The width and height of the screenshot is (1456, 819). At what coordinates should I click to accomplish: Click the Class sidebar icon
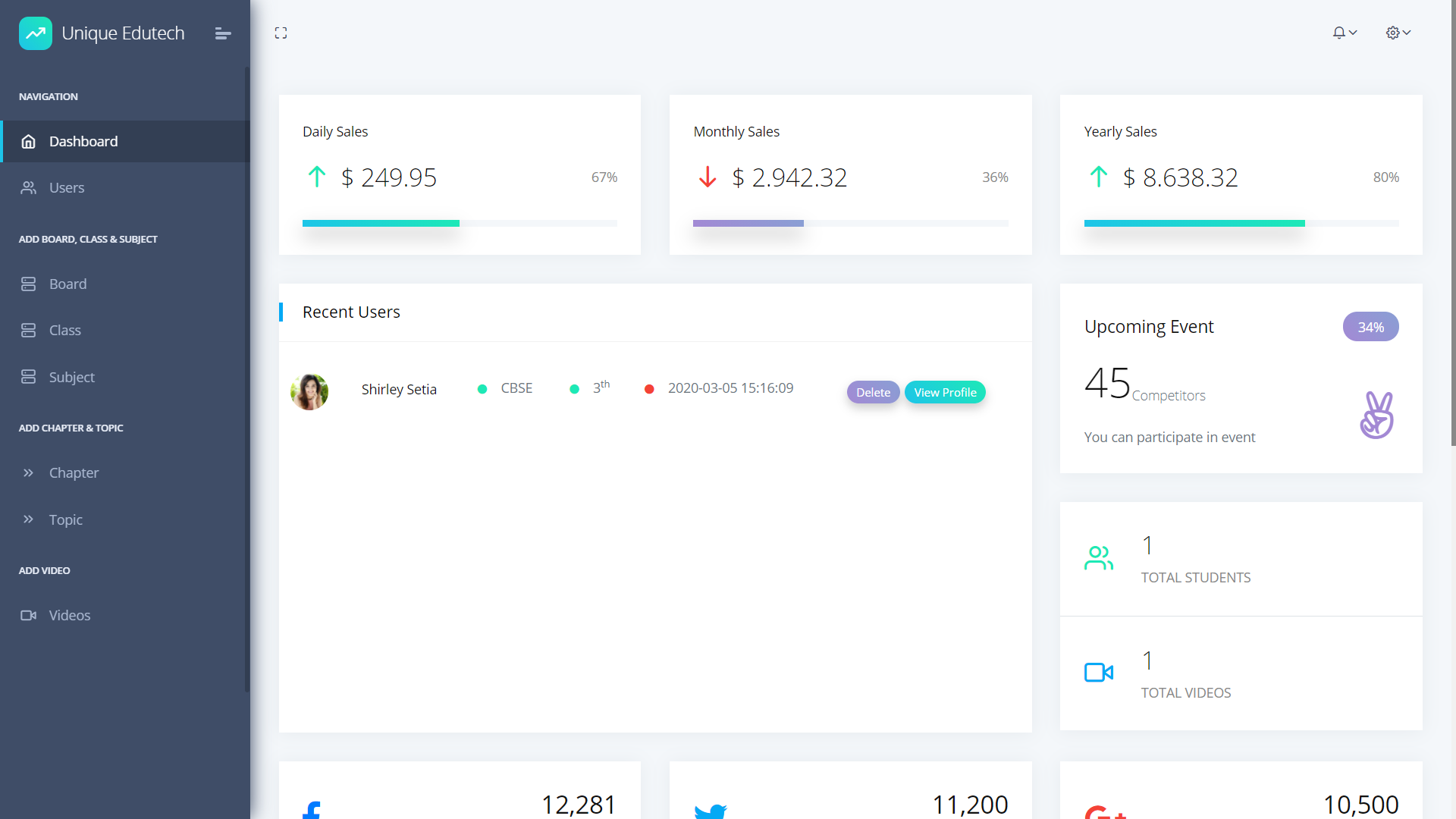[x=29, y=331]
